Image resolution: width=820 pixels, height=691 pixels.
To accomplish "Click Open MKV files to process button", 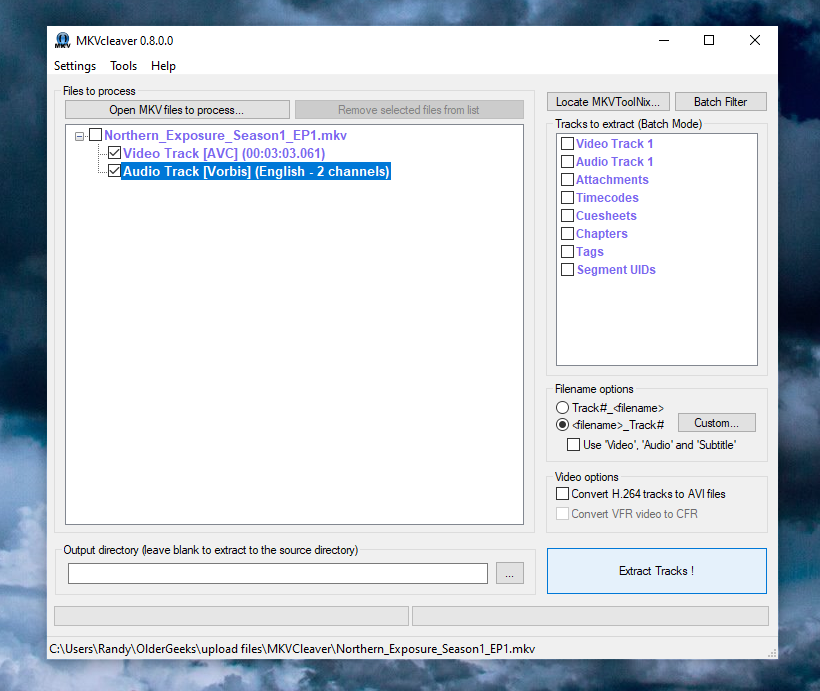I will click(x=177, y=110).
